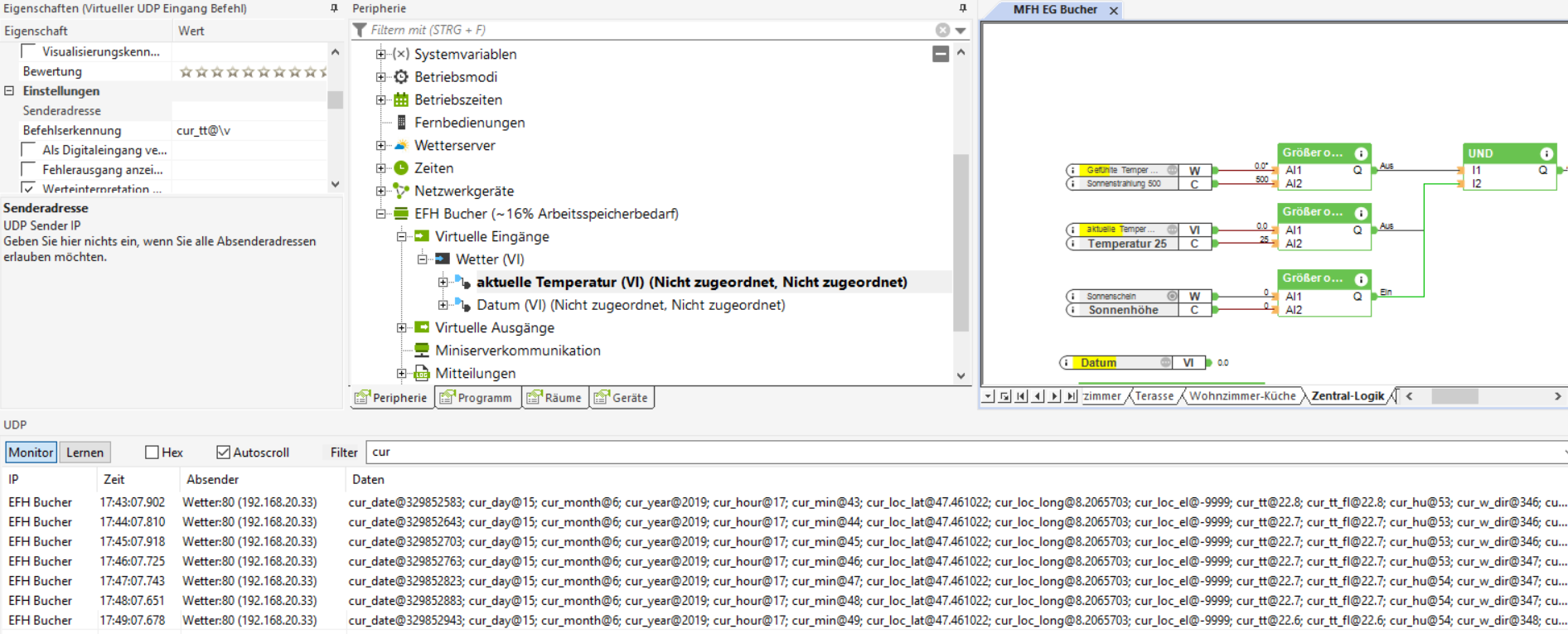Click the Peripherie tree vertical scrollbar thumb
This screenshot has width=1568, height=634.
click(961, 243)
